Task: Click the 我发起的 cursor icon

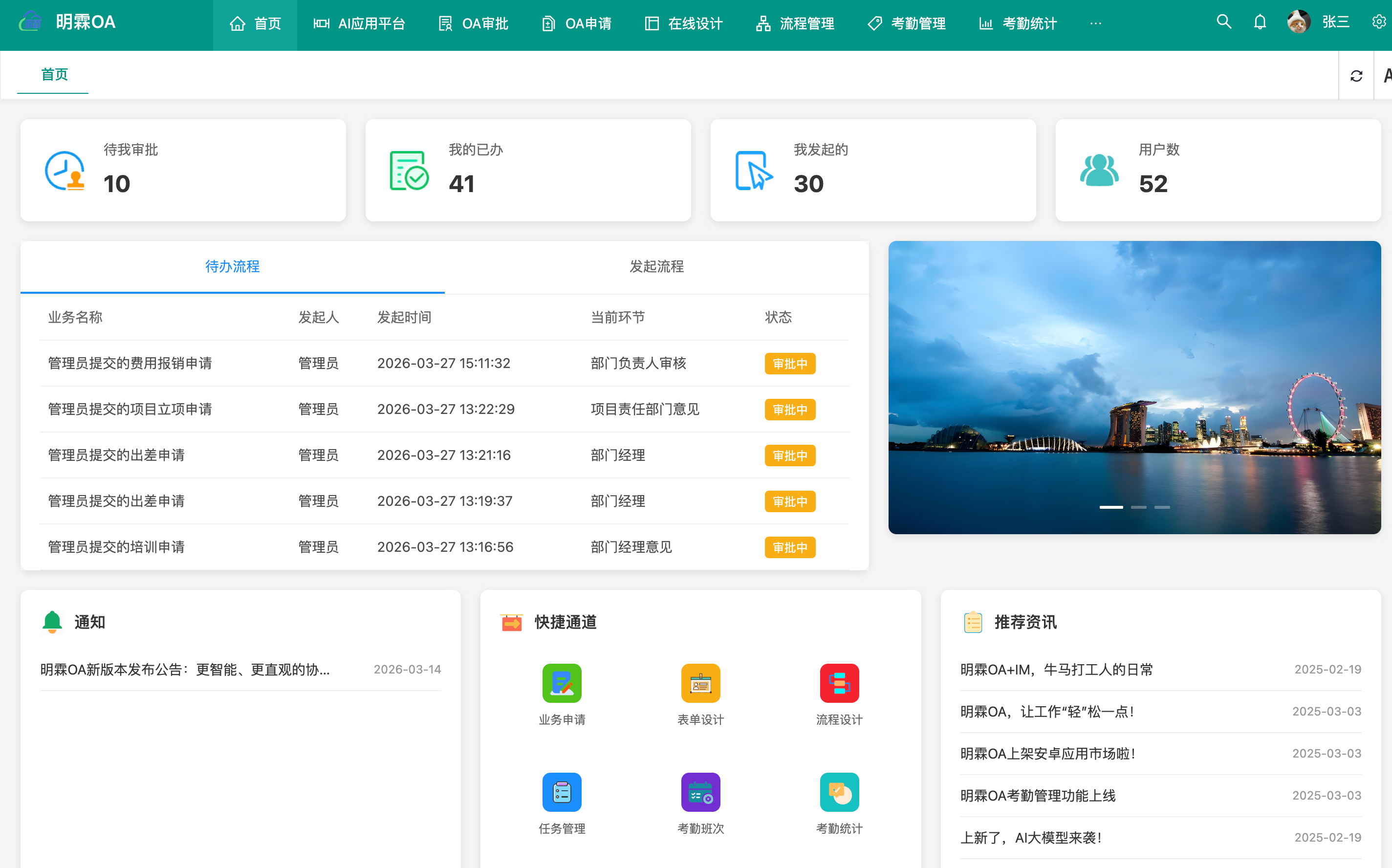Action: [754, 171]
